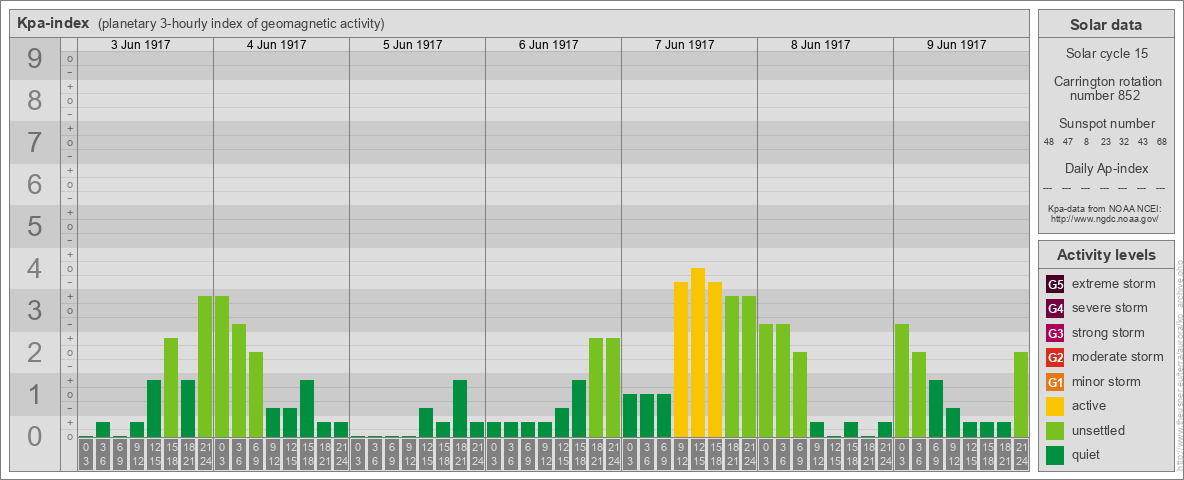
Task: Click the yellow 7 Jun 9-12 bar
Action: pos(681,359)
